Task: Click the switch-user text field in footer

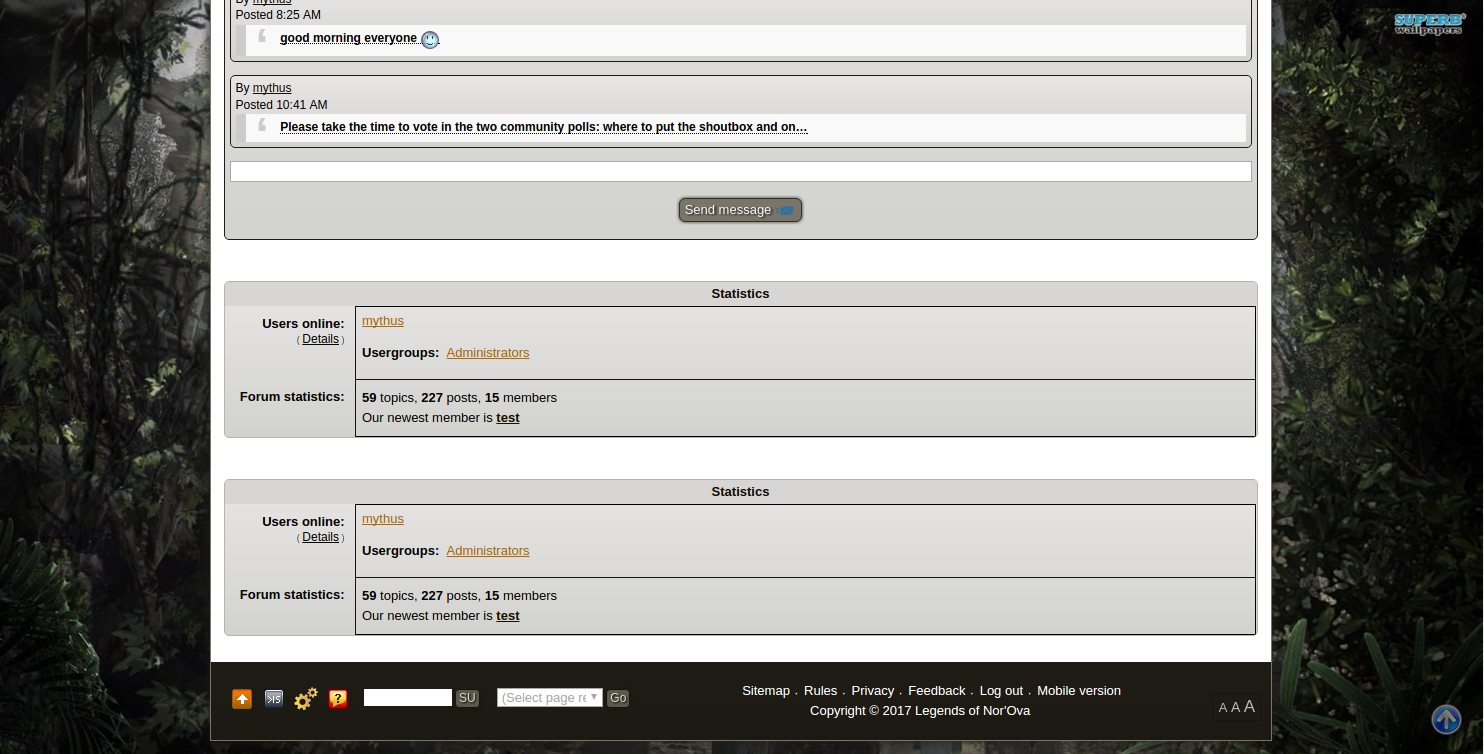Action: [x=408, y=698]
